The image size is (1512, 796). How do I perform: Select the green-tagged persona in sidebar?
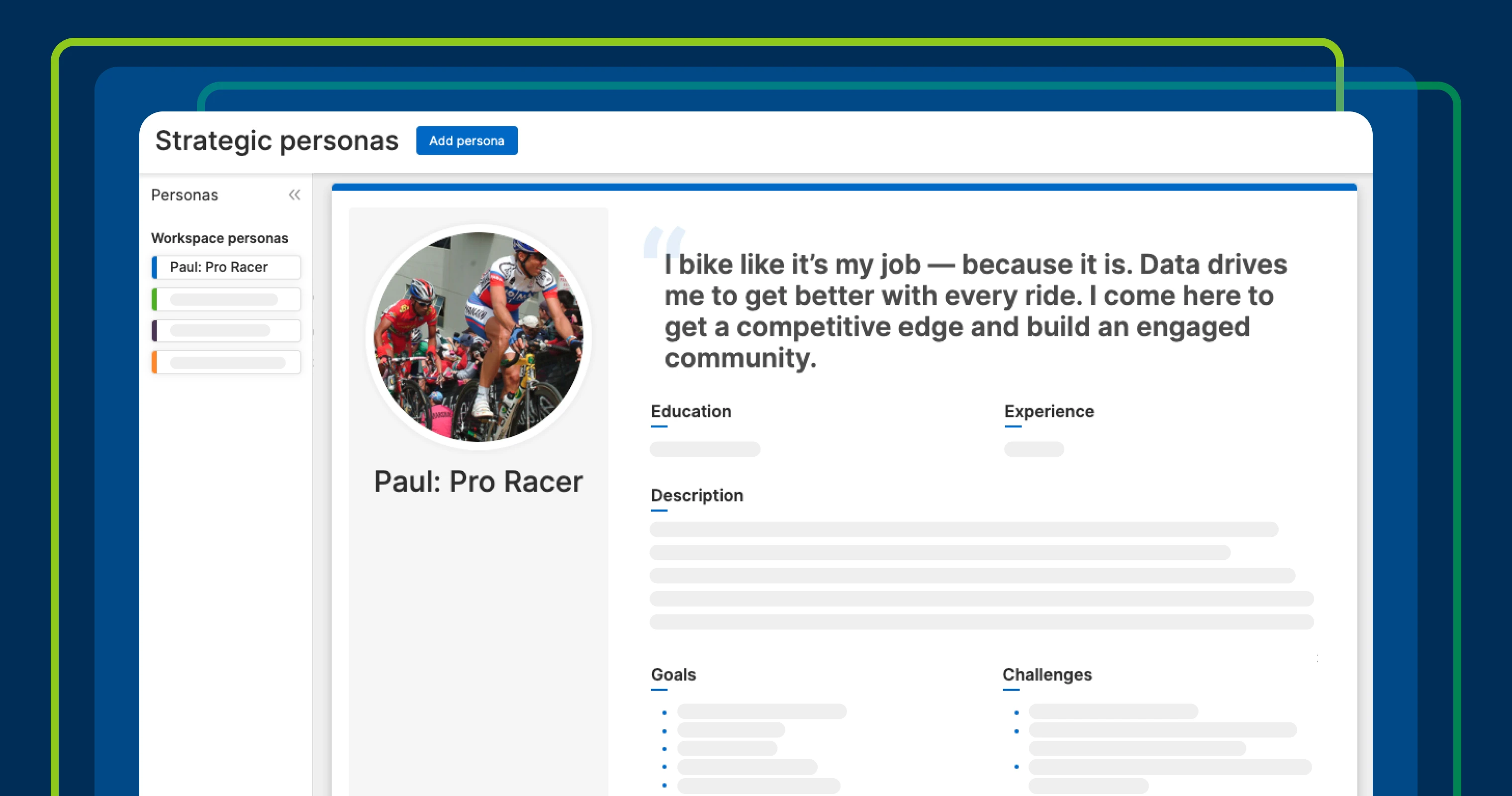[x=226, y=299]
